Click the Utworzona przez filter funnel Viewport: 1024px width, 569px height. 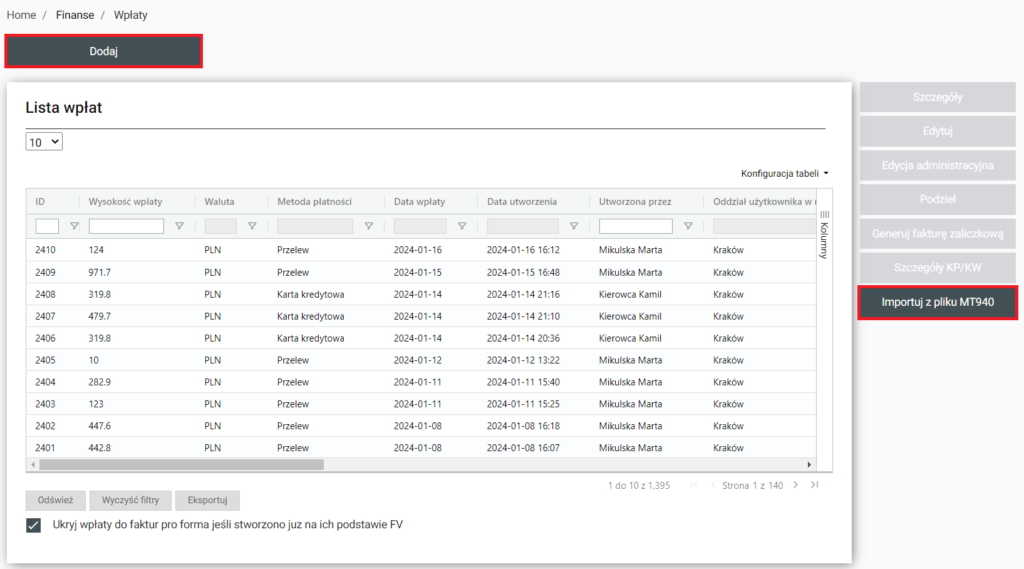tap(688, 226)
